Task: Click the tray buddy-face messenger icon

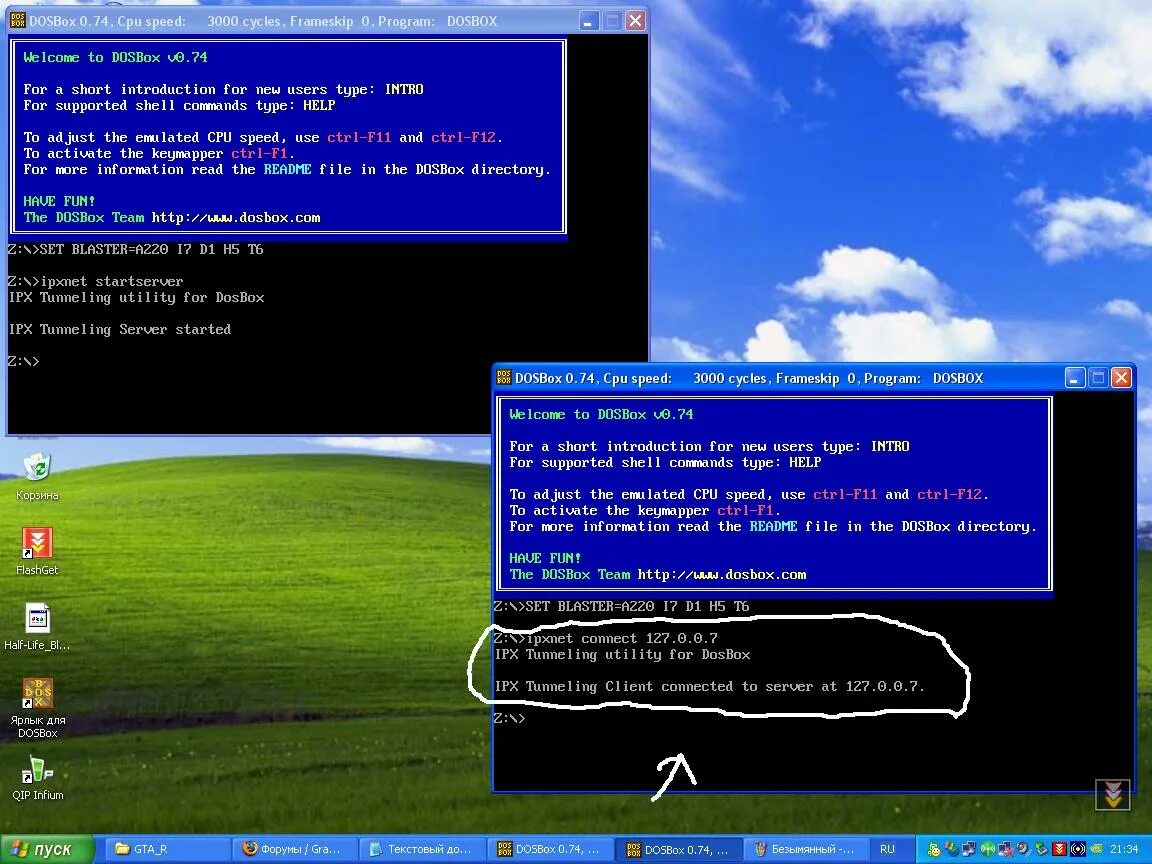Action: [934, 849]
